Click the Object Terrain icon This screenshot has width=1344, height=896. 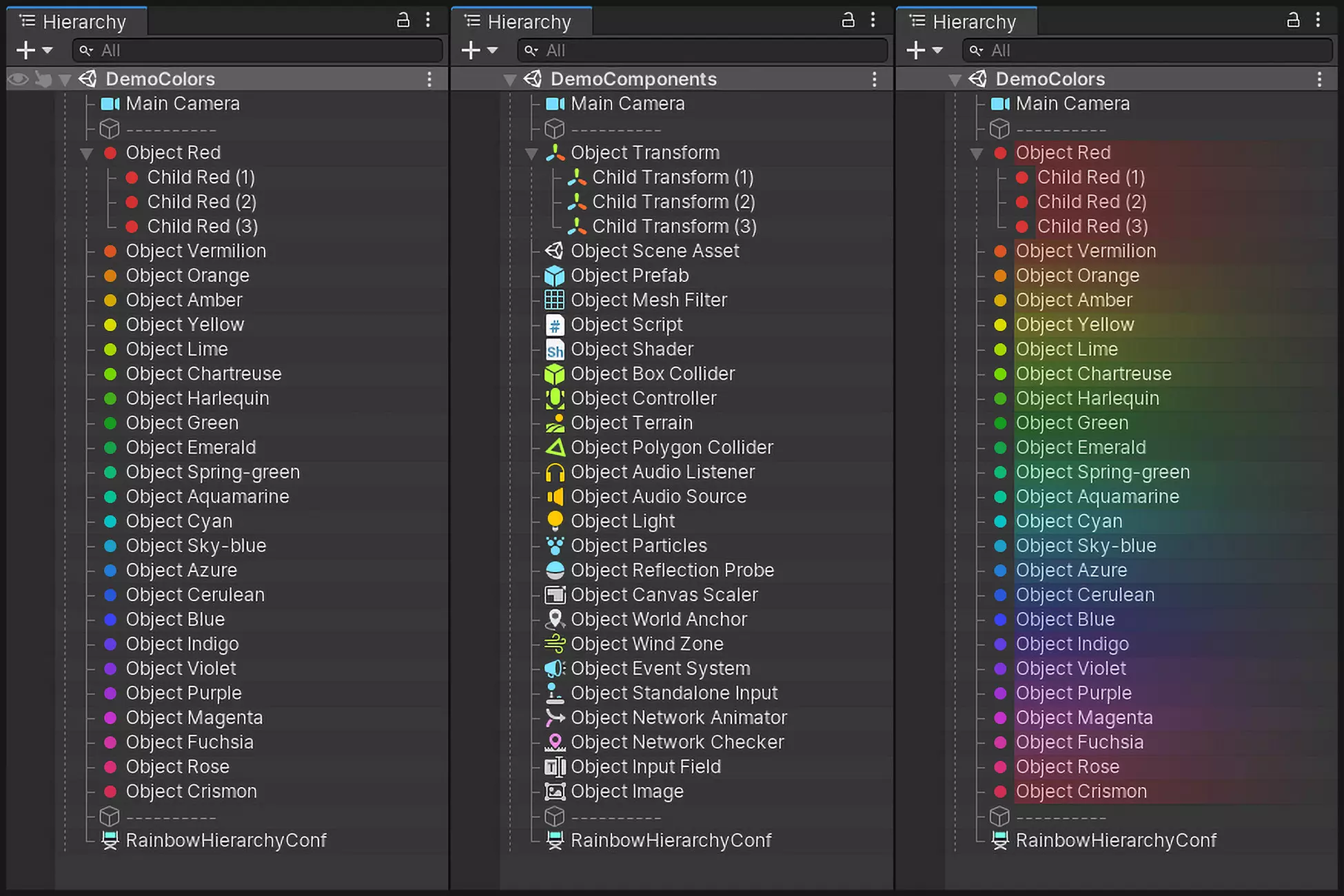[555, 423]
